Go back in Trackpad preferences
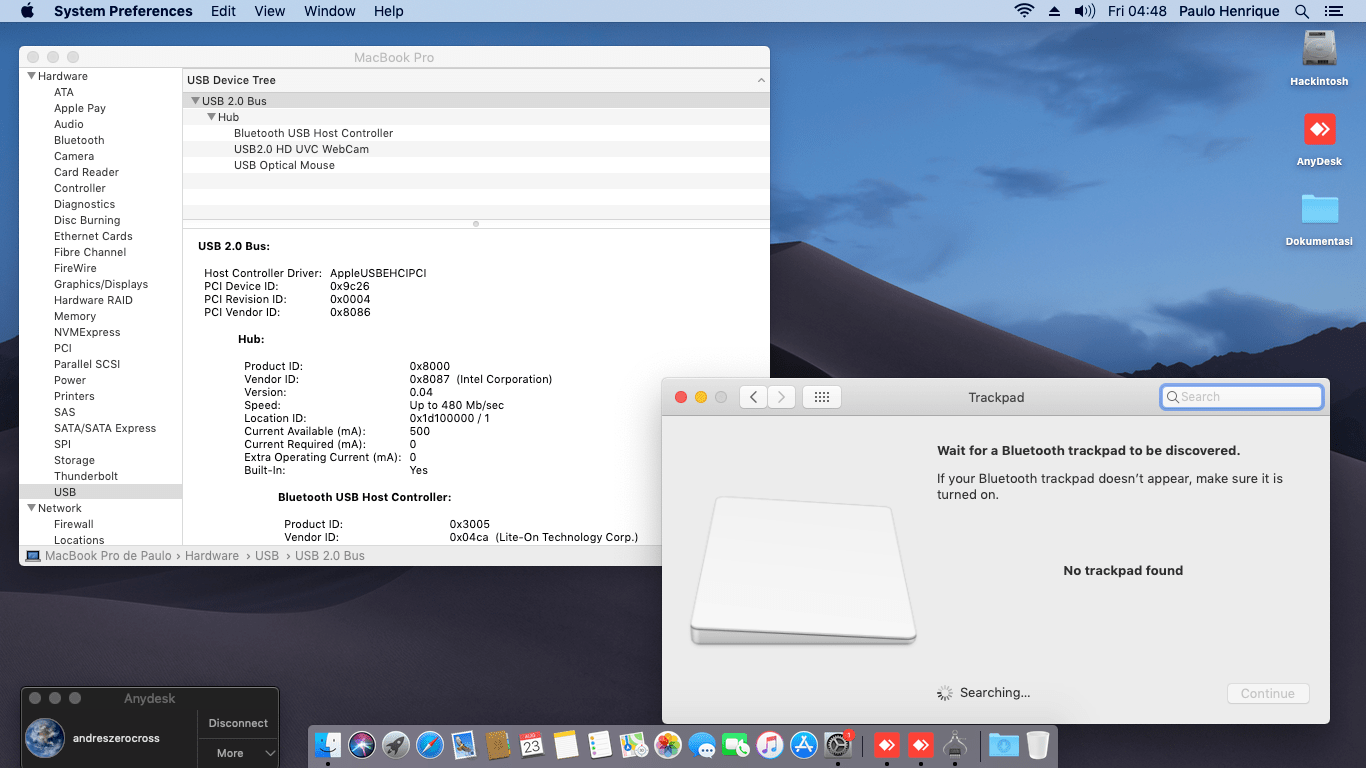Screen dimensions: 1366x768 (x=753, y=397)
